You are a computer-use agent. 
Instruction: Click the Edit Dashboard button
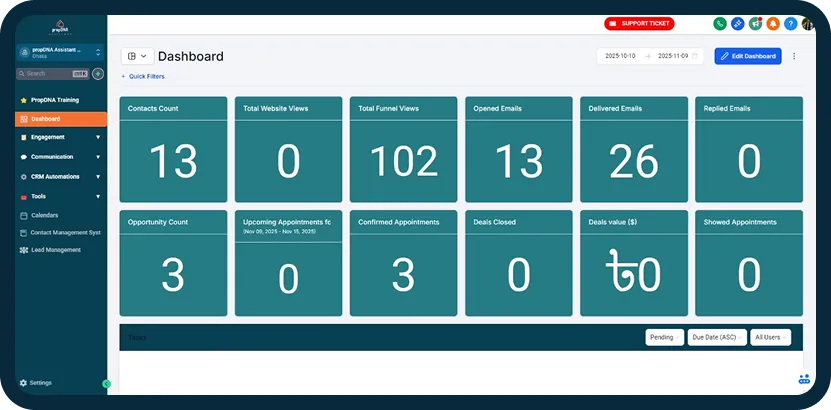pos(748,56)
